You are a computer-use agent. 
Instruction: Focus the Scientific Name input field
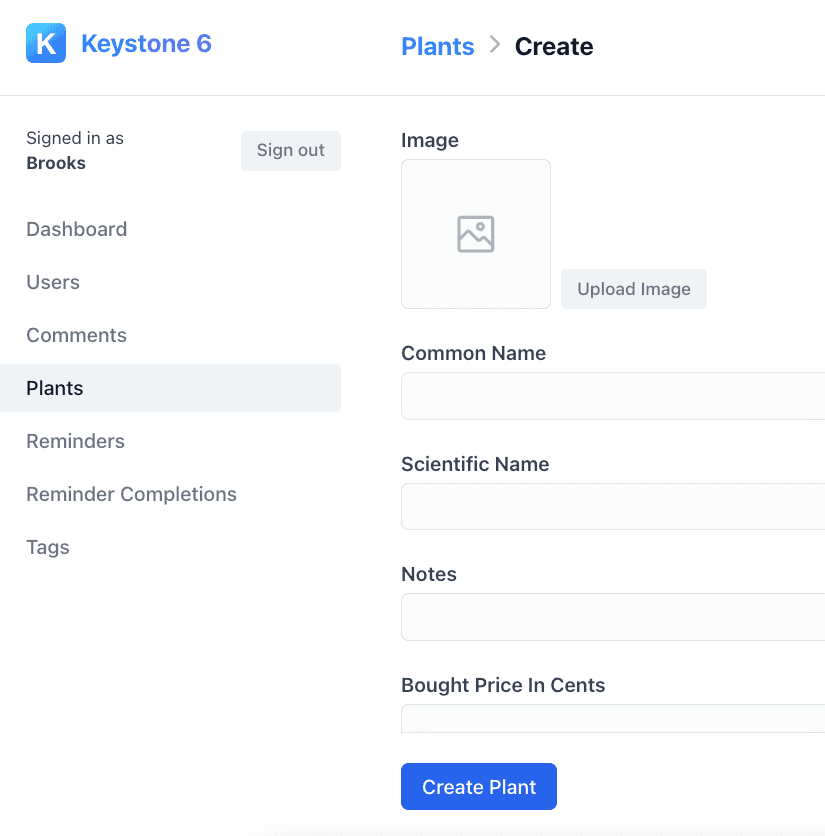[x=613, y=507]
